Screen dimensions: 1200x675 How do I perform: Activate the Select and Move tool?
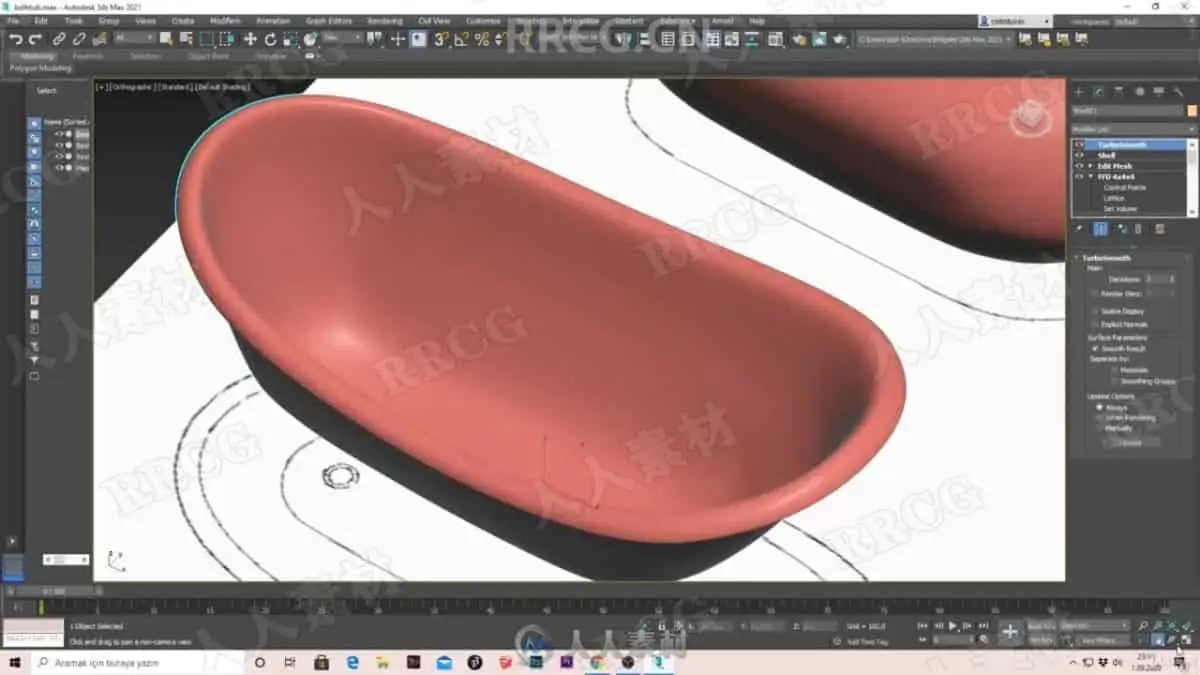click(250, 39)
